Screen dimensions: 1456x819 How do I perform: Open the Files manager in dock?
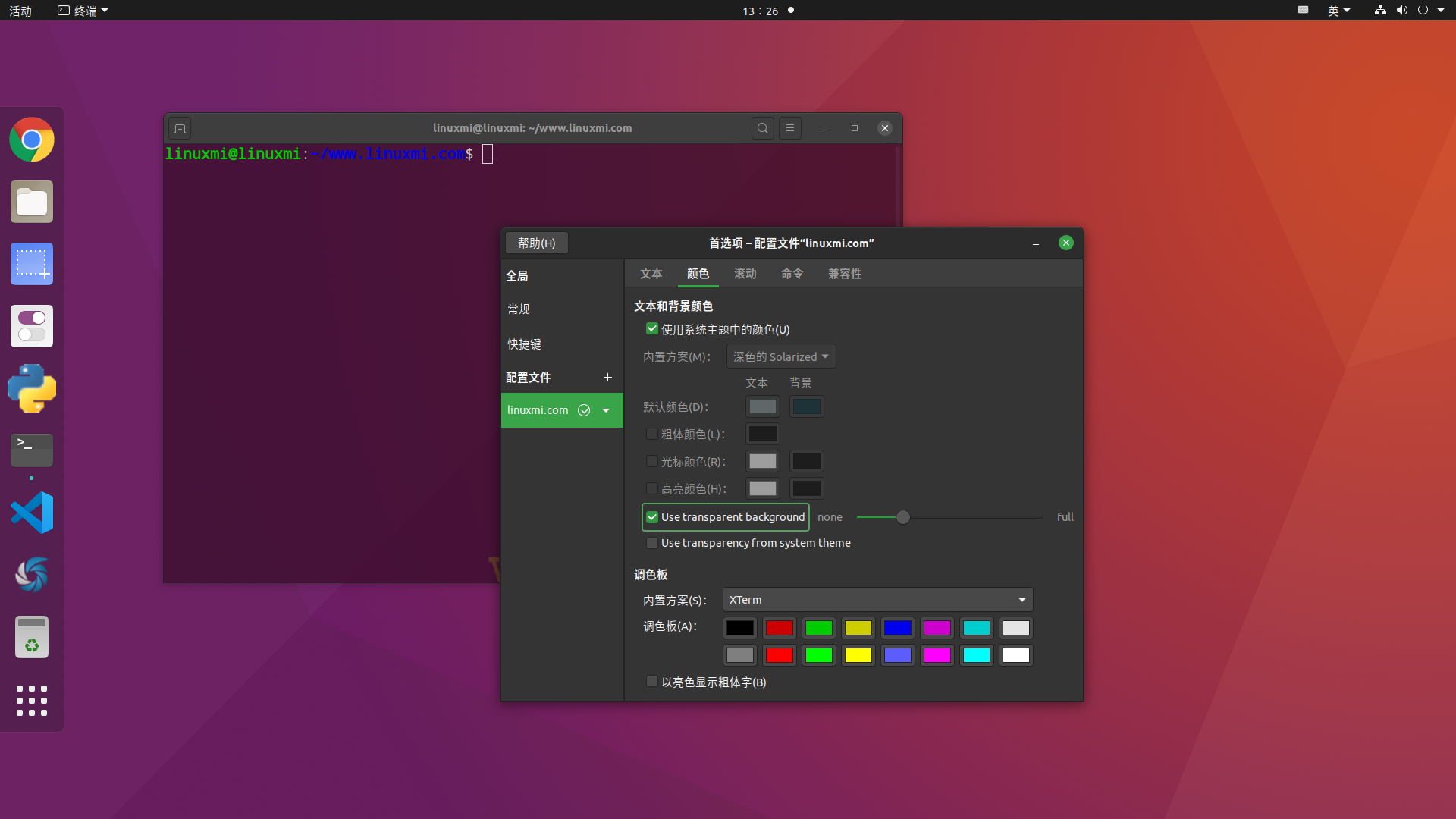click(32, 202)
